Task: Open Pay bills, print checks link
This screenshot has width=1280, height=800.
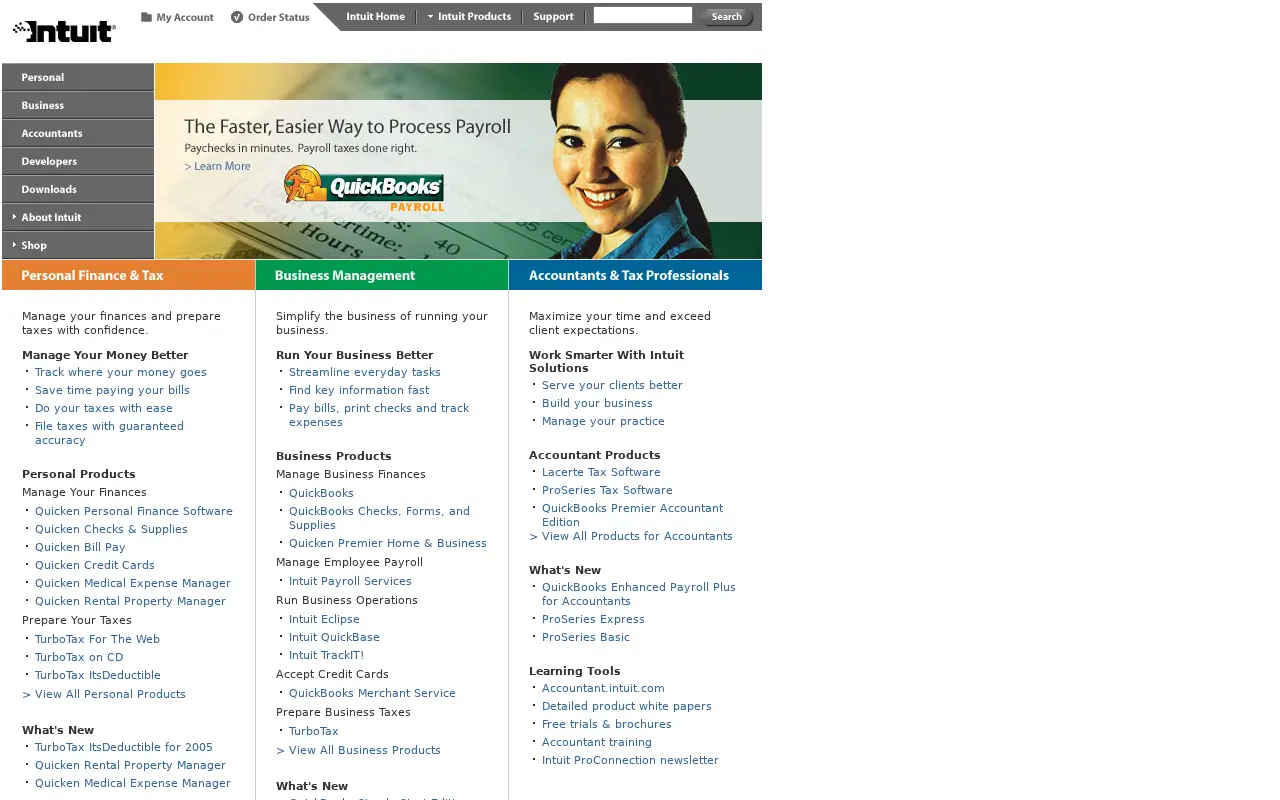Action: click(x=379, y=415)
